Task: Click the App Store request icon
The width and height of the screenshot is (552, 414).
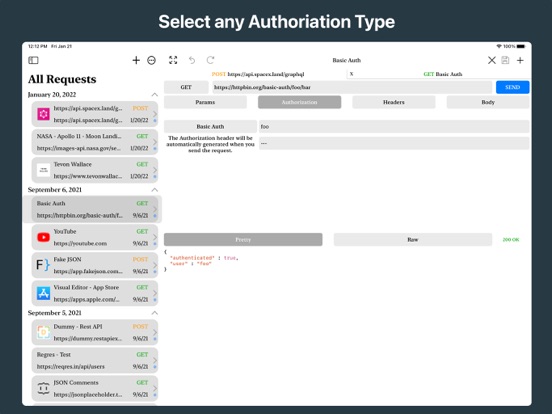Action: point(43,293)
